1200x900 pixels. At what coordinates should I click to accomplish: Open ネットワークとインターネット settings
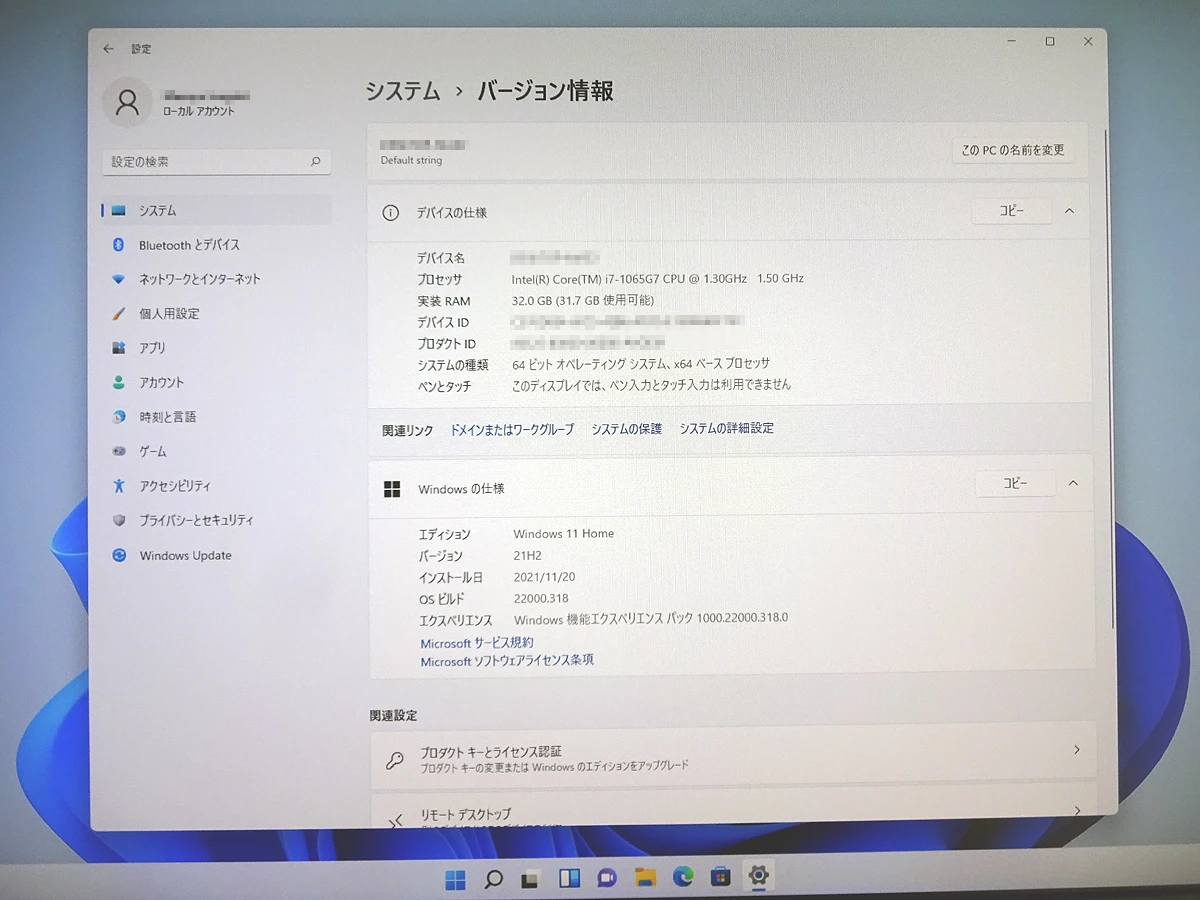217,279
